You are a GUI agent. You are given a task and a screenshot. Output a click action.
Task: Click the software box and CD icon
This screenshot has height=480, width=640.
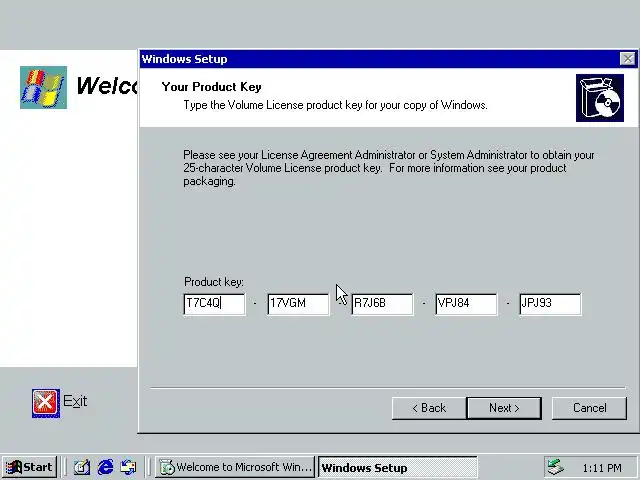tap(600, 98)
